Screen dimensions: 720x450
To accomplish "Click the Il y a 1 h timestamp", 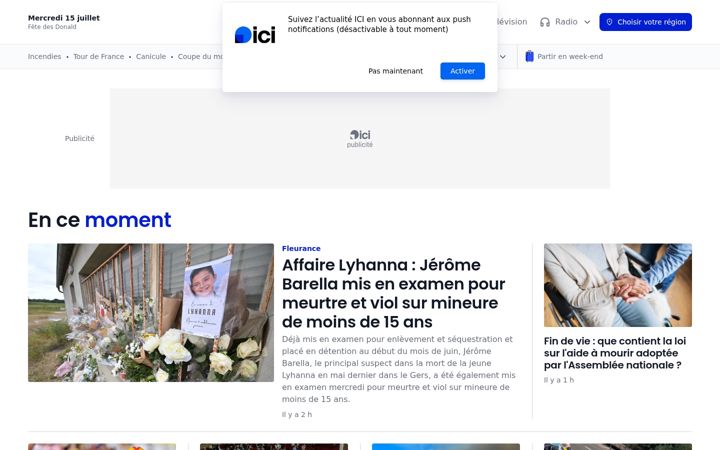I will point(559,380).
